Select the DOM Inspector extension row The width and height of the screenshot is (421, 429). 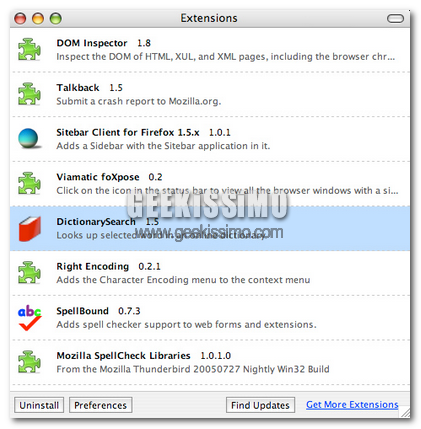click(210, 50)
